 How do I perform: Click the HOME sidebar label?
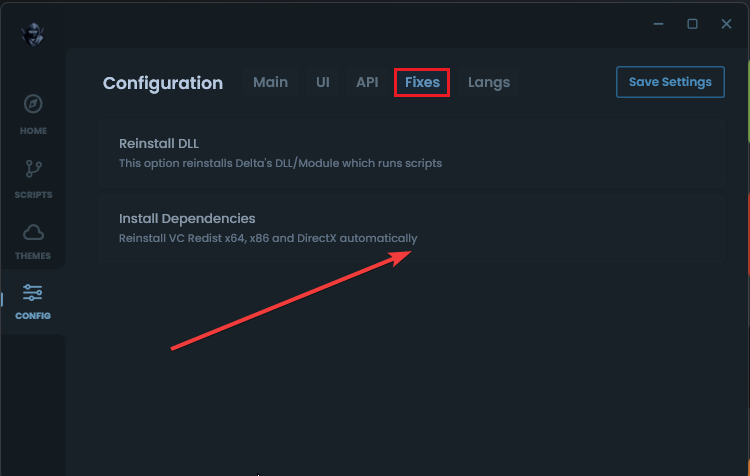tap(33, 131)
